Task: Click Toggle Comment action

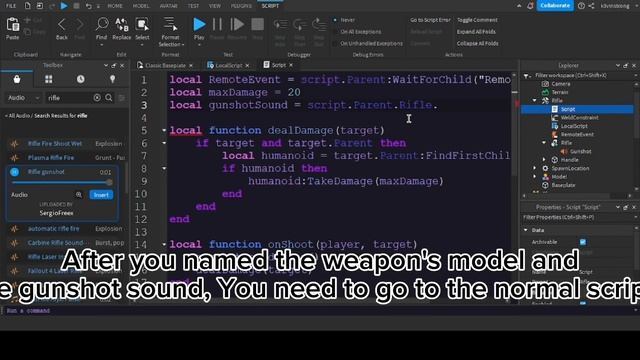Action: (x=477, y=20)
